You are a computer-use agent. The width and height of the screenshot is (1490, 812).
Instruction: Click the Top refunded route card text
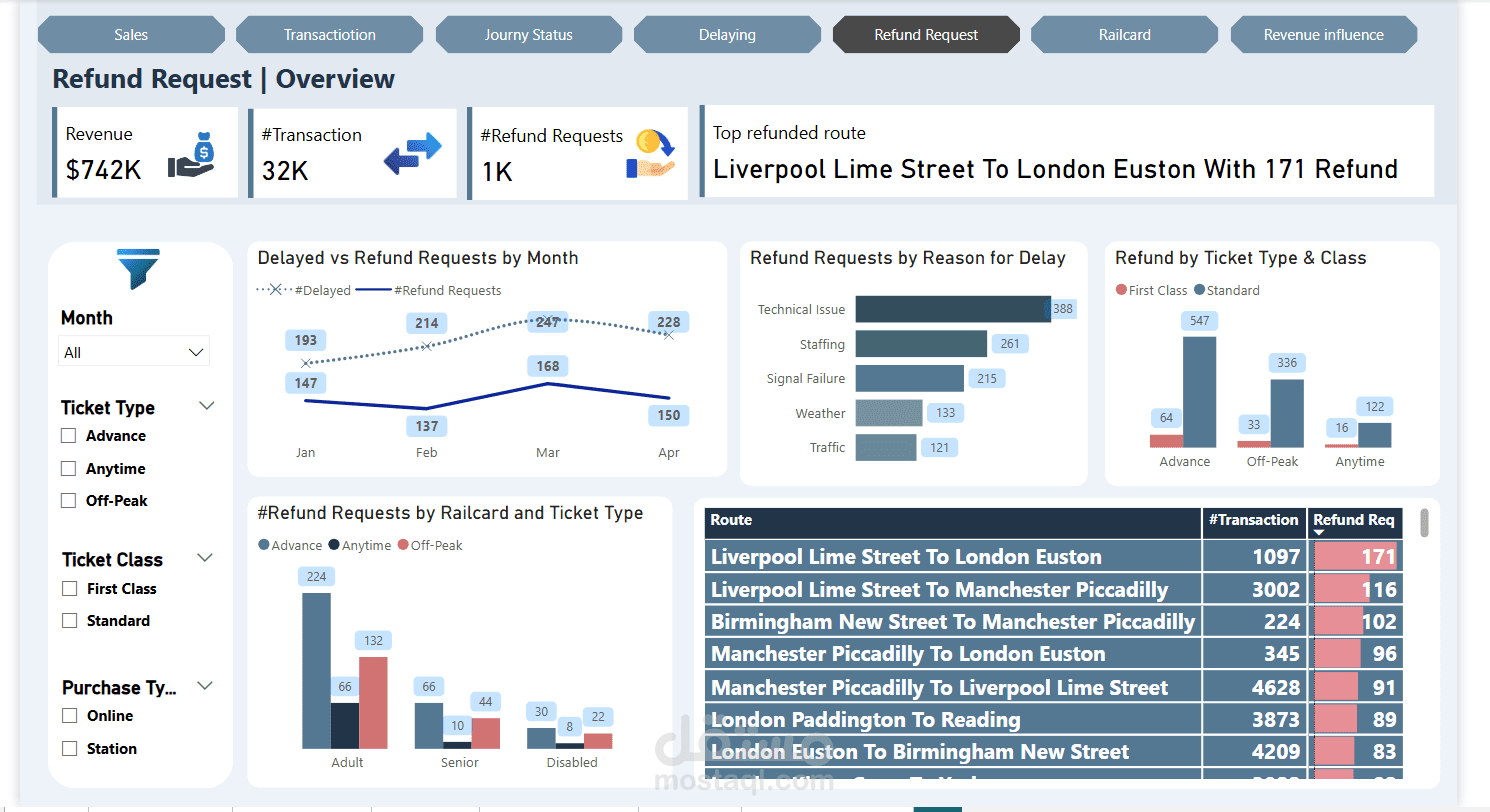[1055, 169]
